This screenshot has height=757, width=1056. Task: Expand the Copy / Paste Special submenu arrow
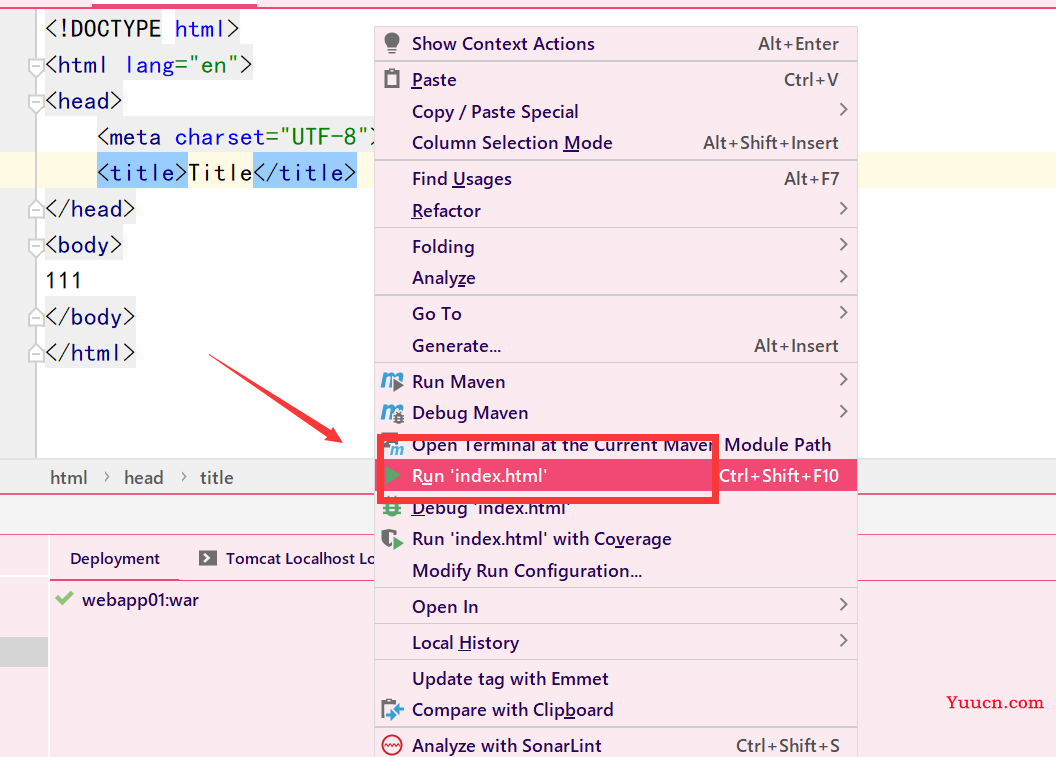843,109
